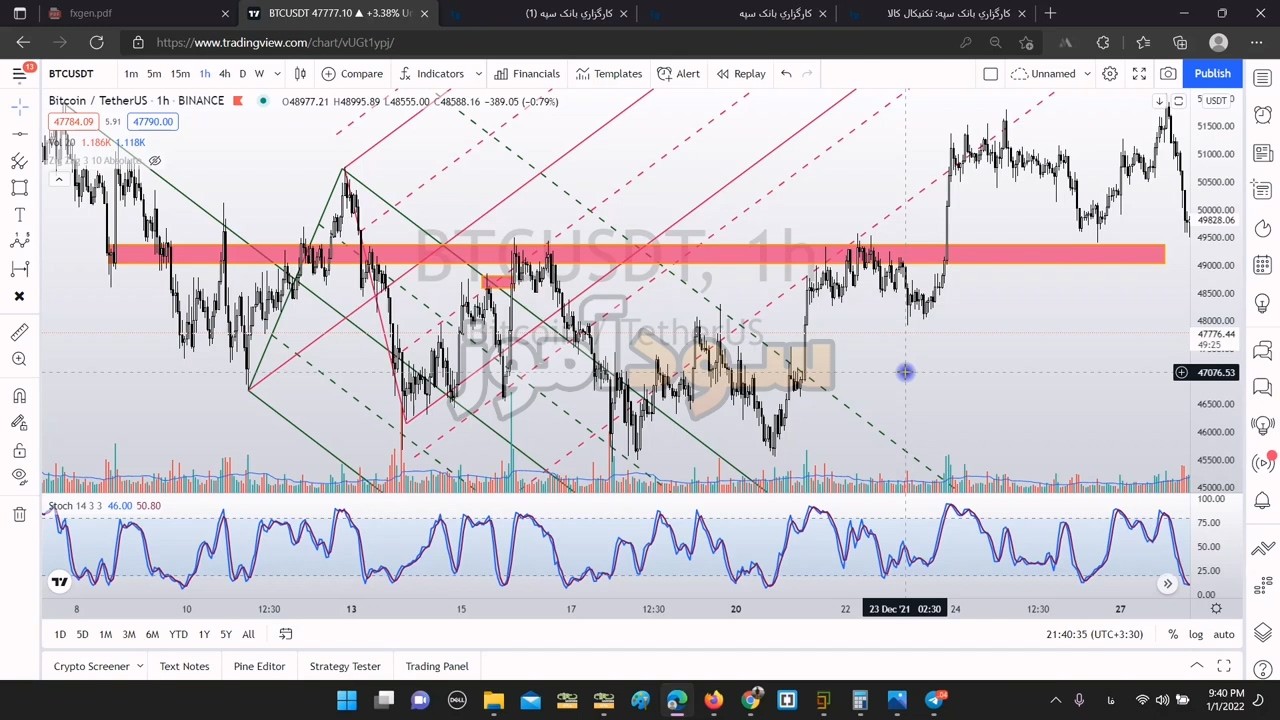Screen dimensions: 1280x720
Task: Select the 15m timeframe
Action: pyautogui.click(x=180, y=73)
